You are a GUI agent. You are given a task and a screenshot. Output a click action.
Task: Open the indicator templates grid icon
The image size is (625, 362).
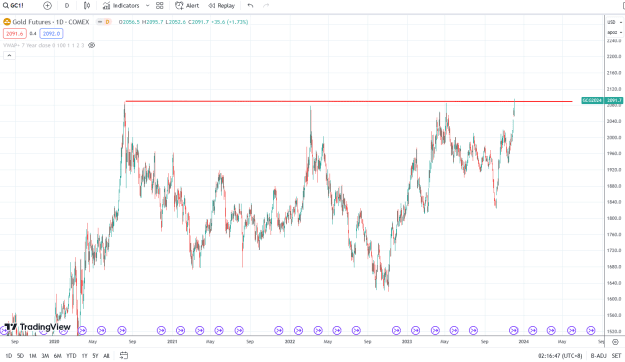(x=159, y=6)
